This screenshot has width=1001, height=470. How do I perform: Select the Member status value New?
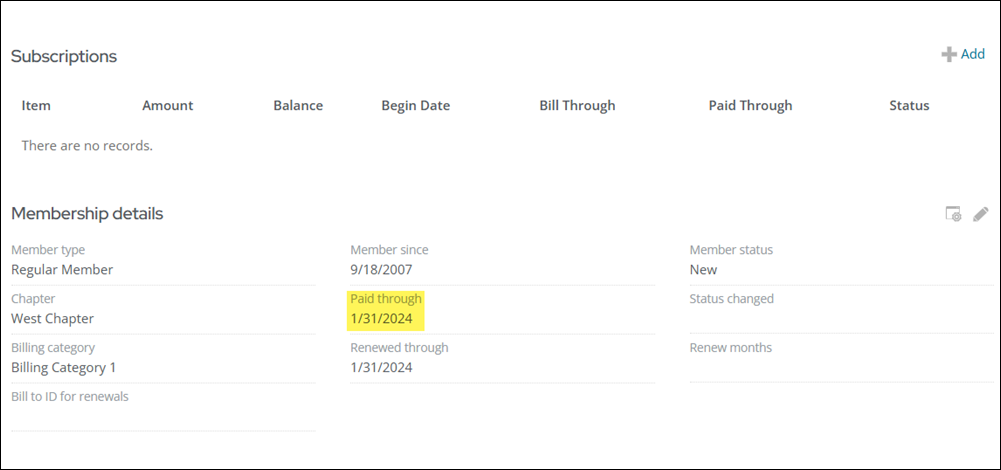point(703,270)
